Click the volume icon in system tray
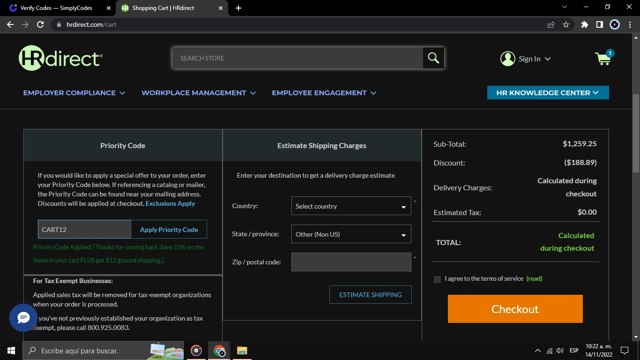Screen dimensions: 640x360 560,351
